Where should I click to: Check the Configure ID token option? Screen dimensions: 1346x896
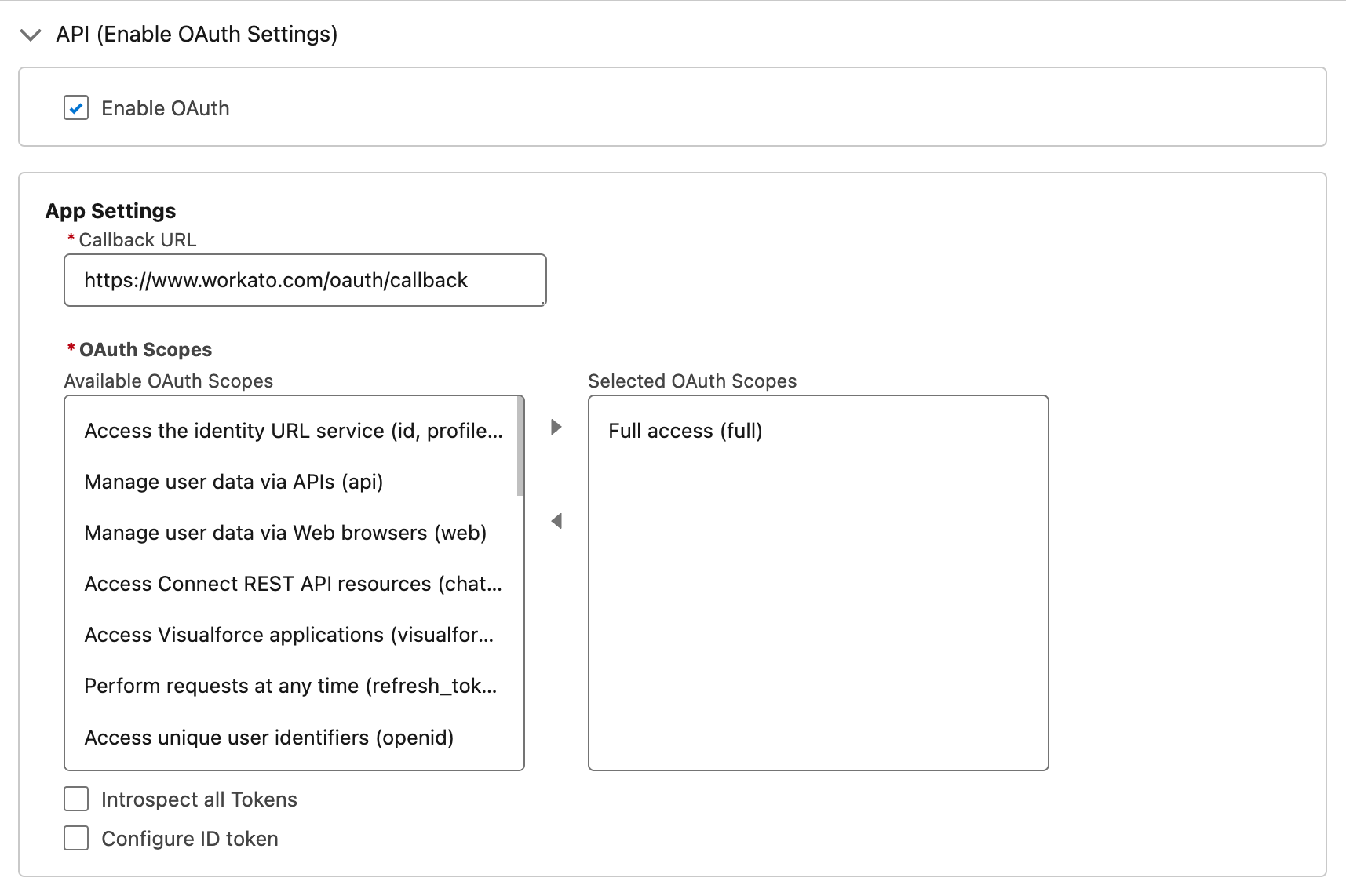point(75,838)
